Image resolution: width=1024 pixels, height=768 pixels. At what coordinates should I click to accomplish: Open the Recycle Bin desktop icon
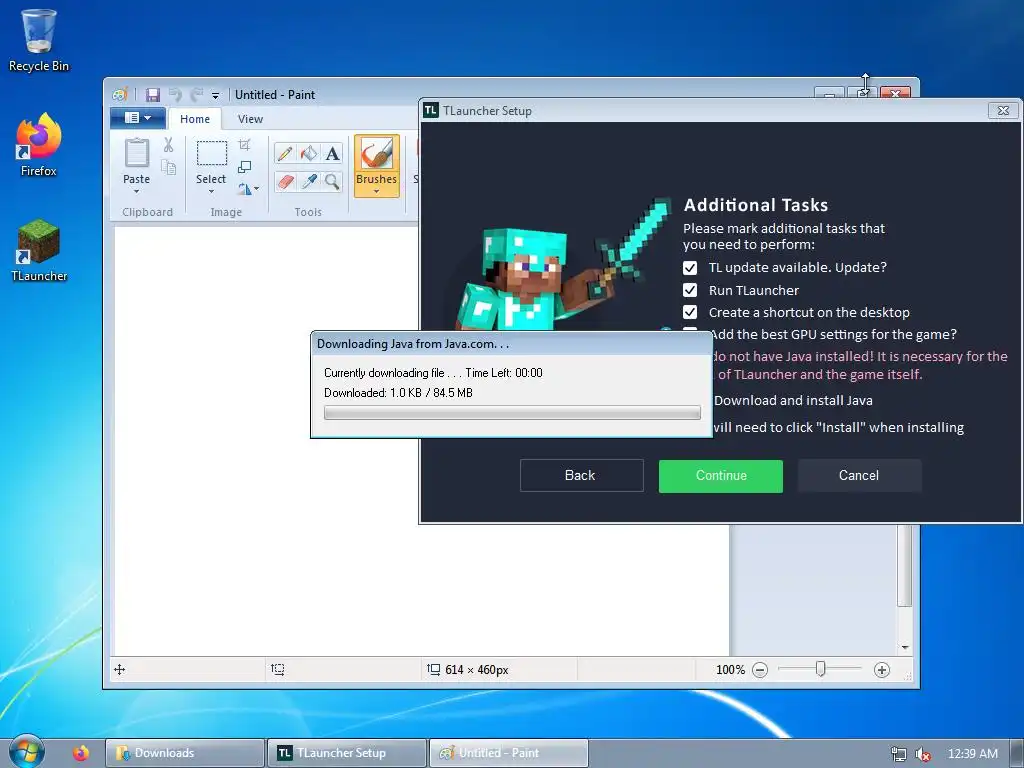(x=39, y=39)
